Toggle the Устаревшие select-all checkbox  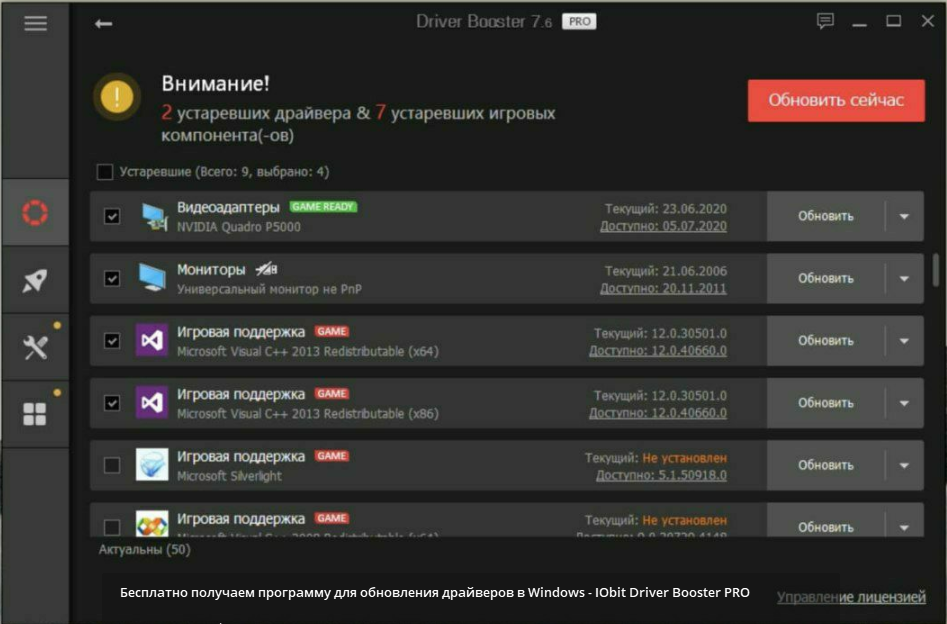pos(105,172)
